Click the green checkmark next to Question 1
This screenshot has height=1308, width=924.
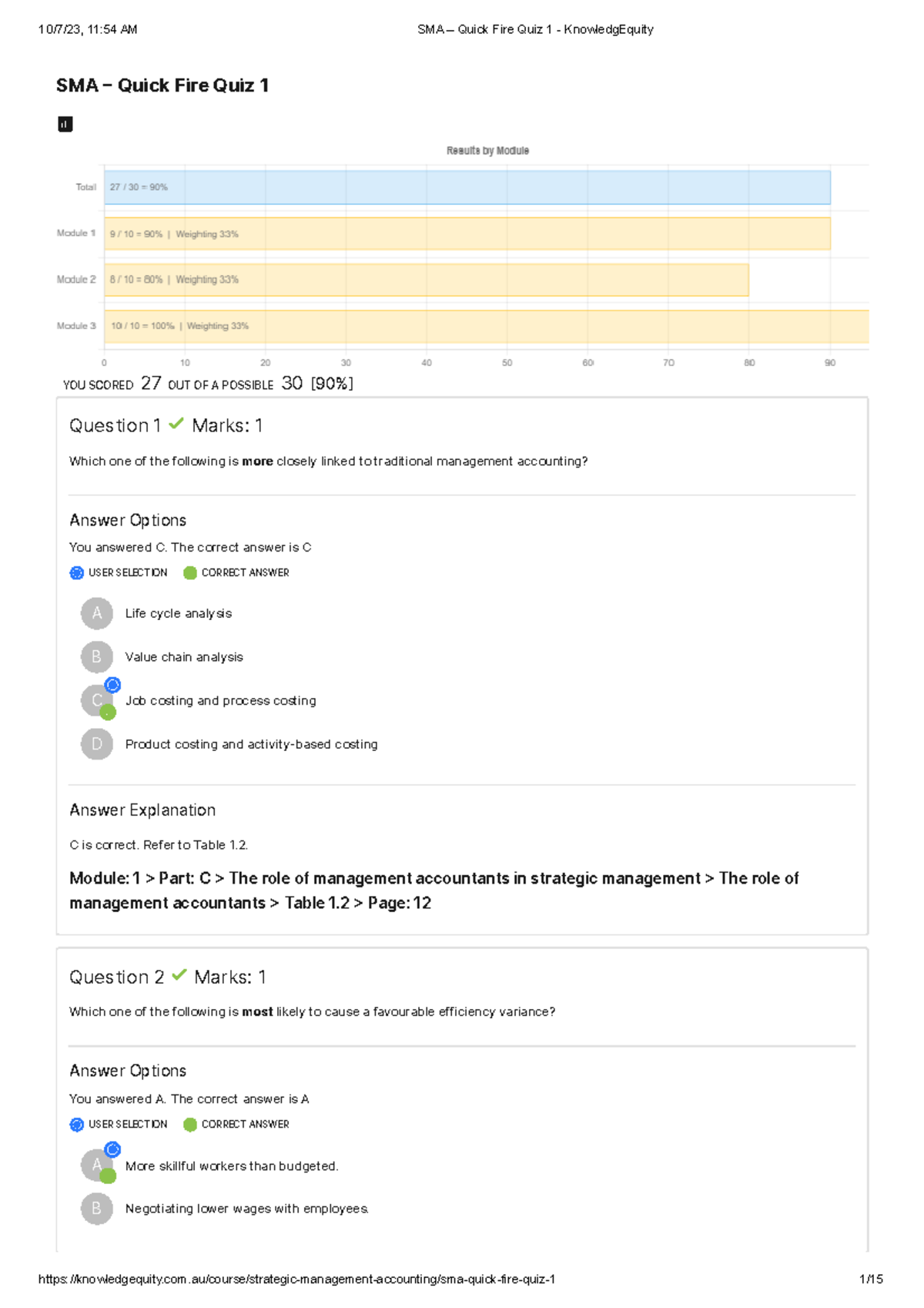[176, 424]
